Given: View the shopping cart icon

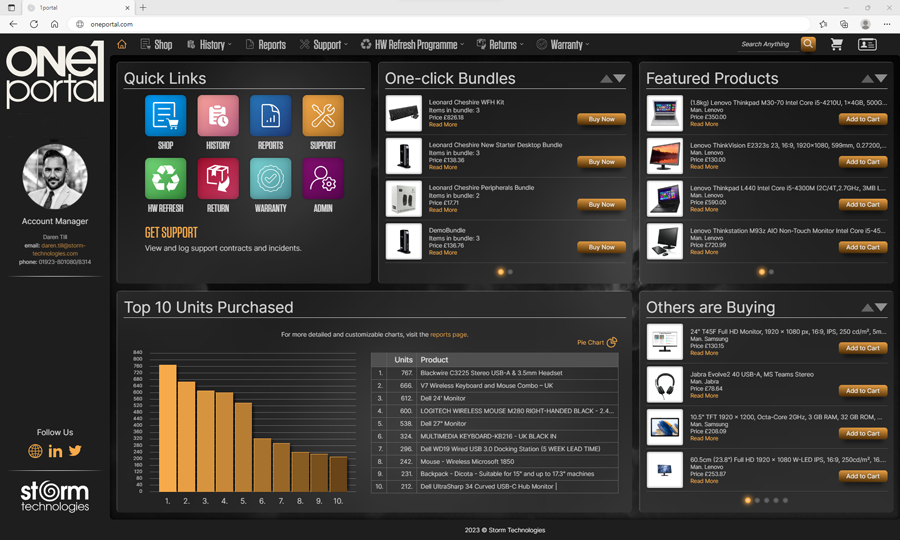Looking at the screenshot, I should tap(836, 44).
